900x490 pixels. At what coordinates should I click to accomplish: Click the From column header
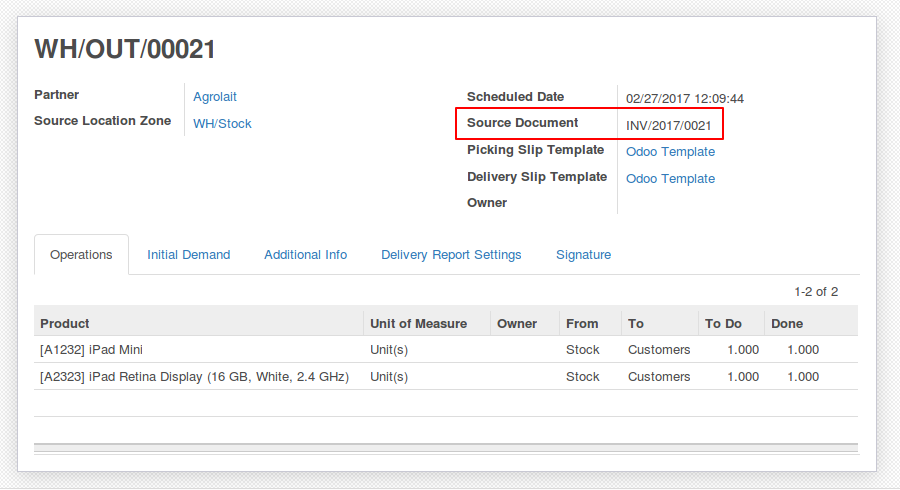coord(590,324)
